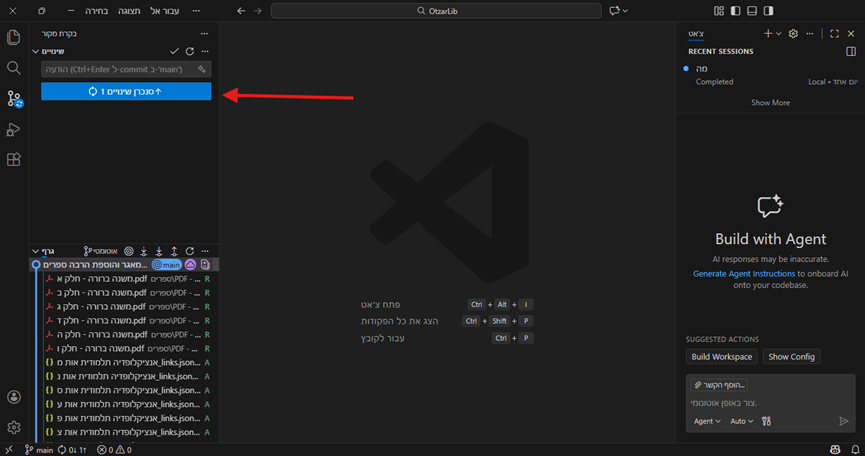Open the Agent mode dropdown in chat
865x456 pixels.
[x=707, y=421]
